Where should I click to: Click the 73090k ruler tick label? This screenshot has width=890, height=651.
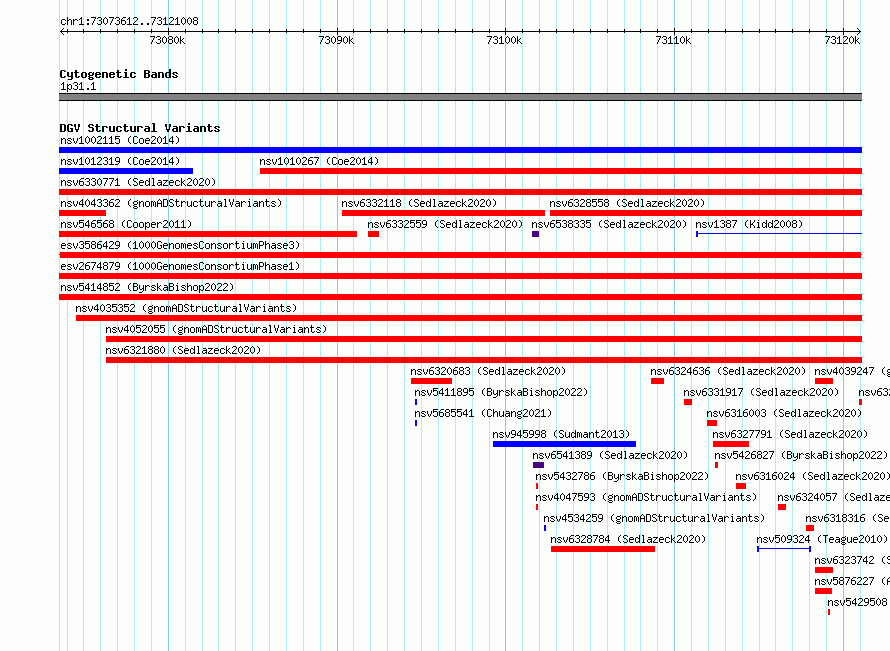tap(336, 40)
